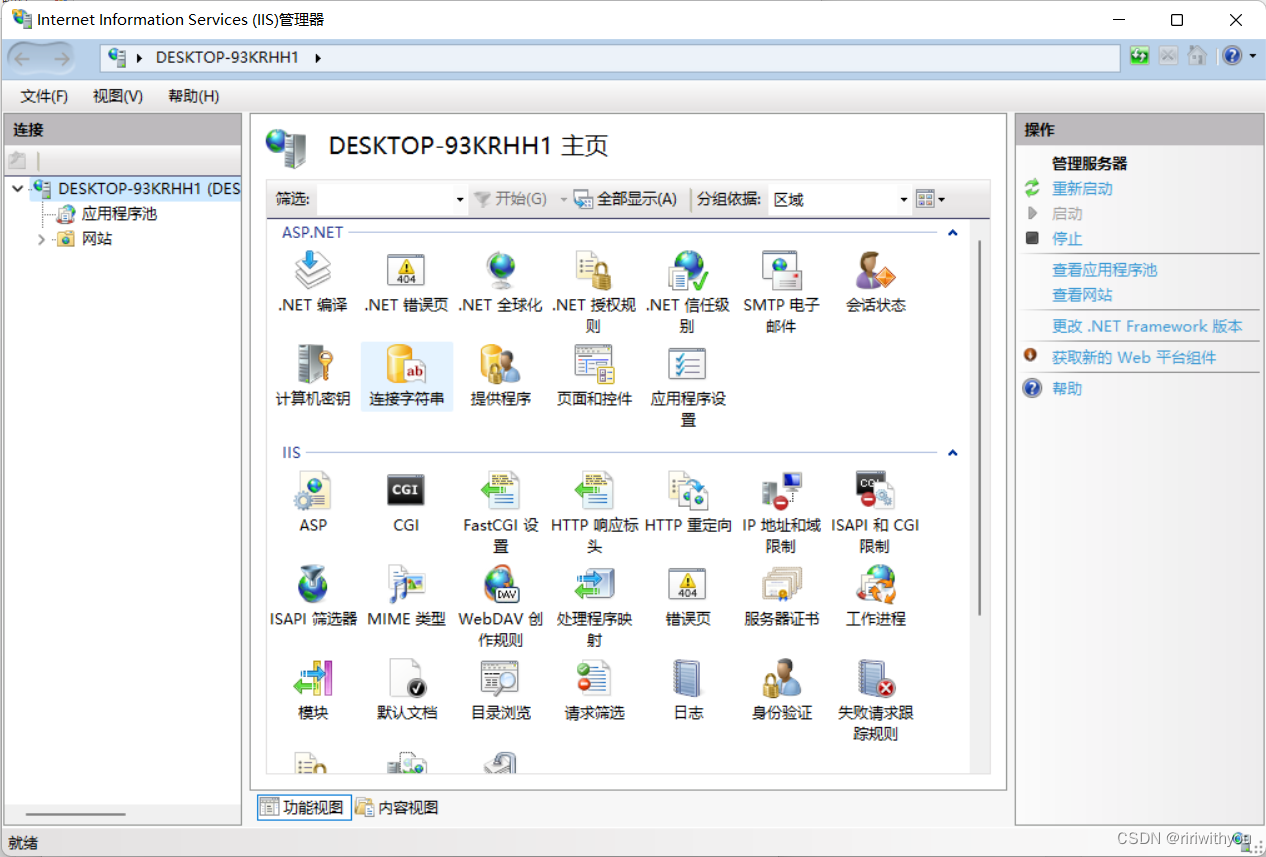1266x857 pixels.
Task: Click the 全部显示(A) toolbar button
Action: tap(626, 199)
